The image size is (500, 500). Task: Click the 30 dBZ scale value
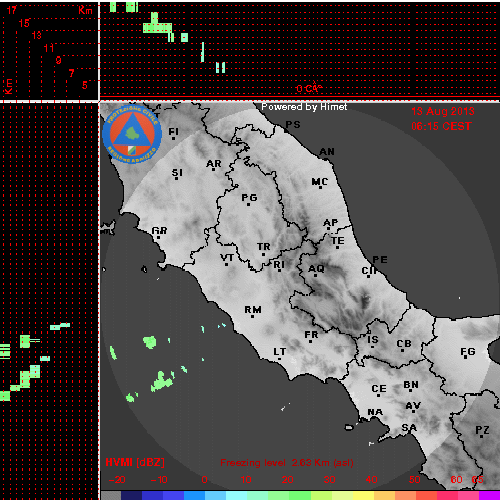(329, 480)
